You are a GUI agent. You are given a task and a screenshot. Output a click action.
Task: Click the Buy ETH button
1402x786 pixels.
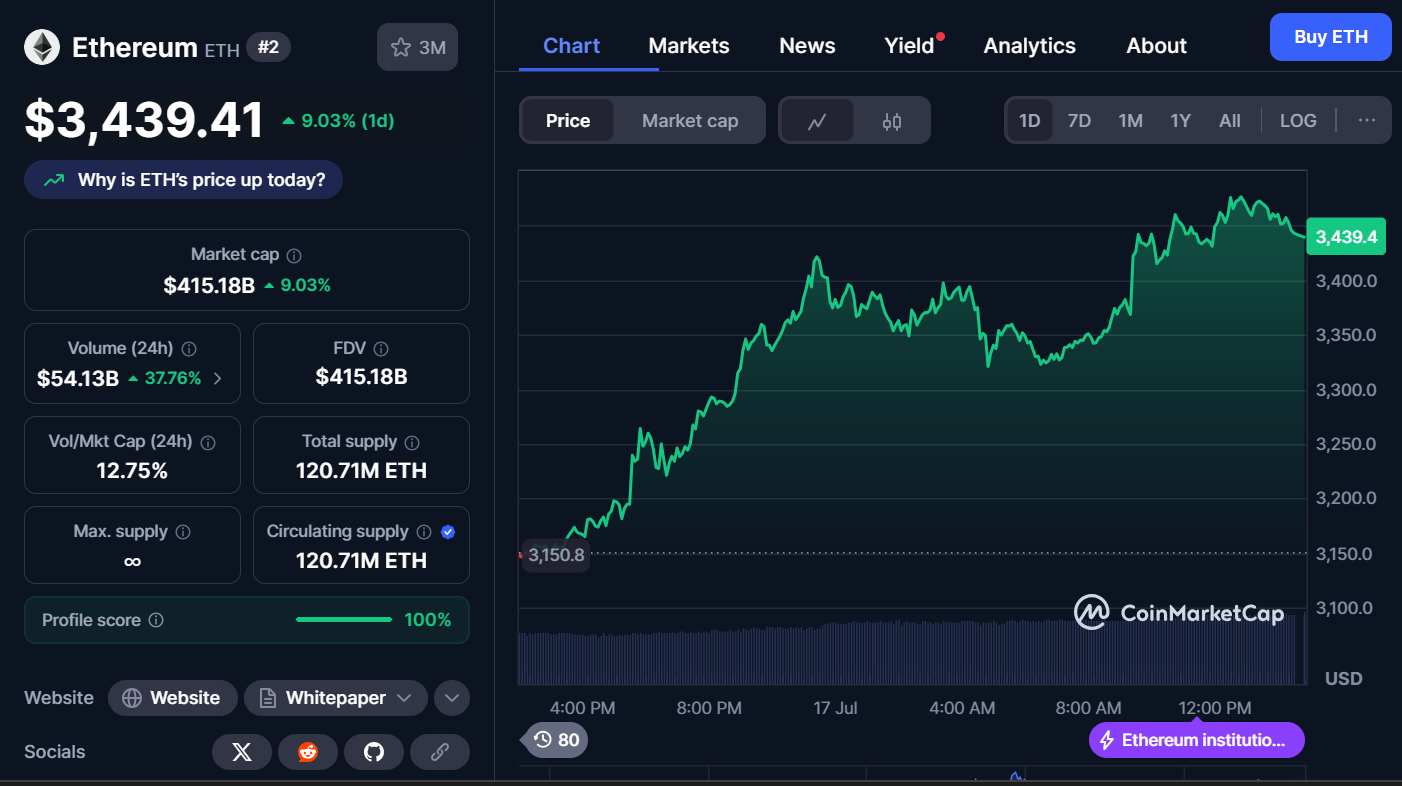click(1330, 37)
